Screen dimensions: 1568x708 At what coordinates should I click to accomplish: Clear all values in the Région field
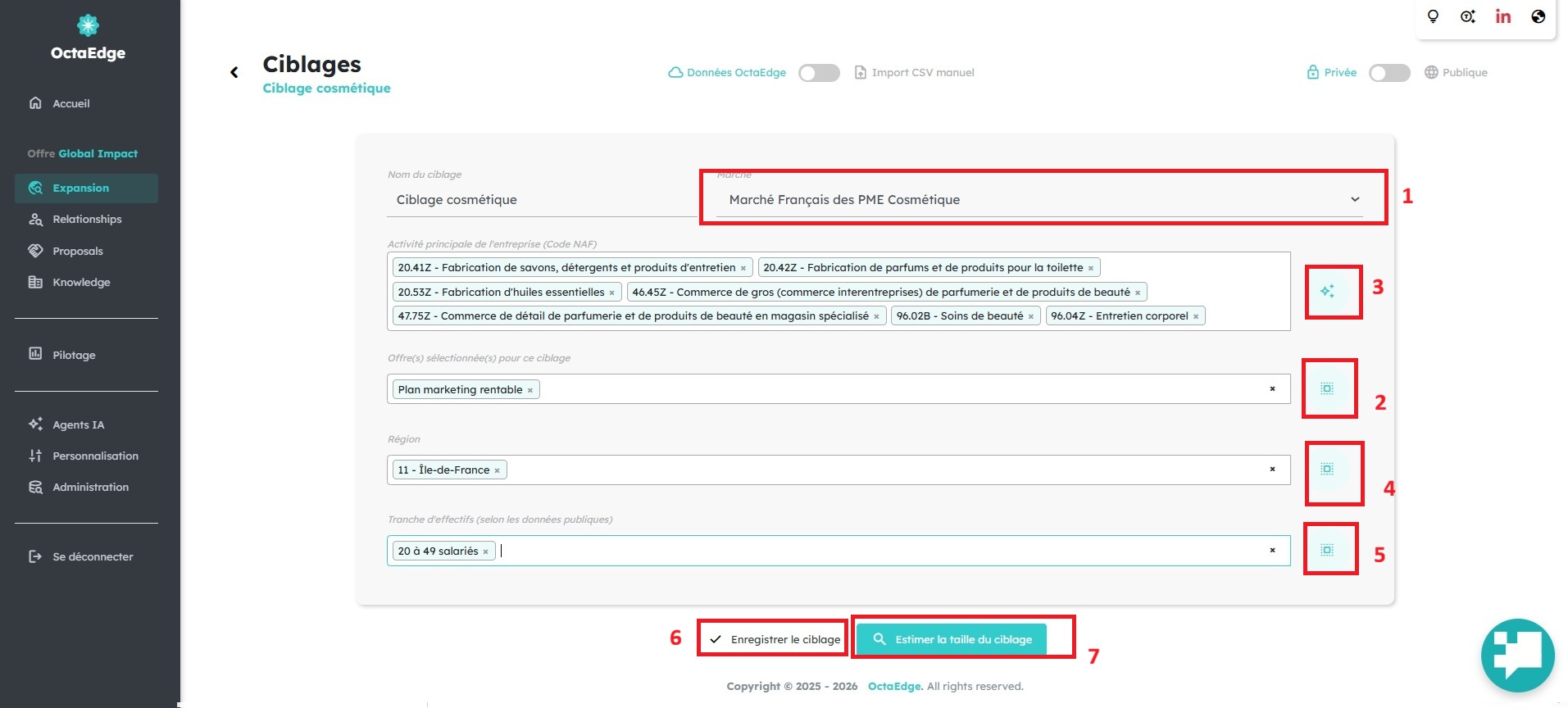click(x=1272, y=470)
